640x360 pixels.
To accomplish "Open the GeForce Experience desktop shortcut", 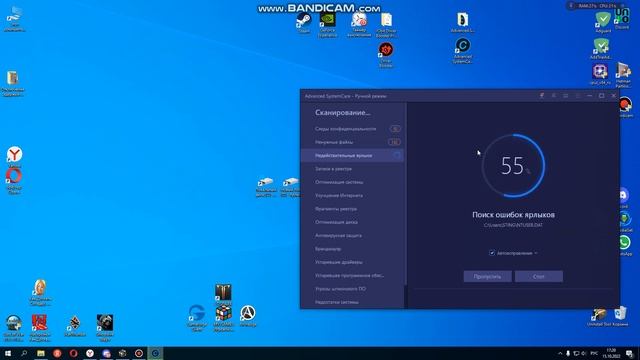I will 327,24.
